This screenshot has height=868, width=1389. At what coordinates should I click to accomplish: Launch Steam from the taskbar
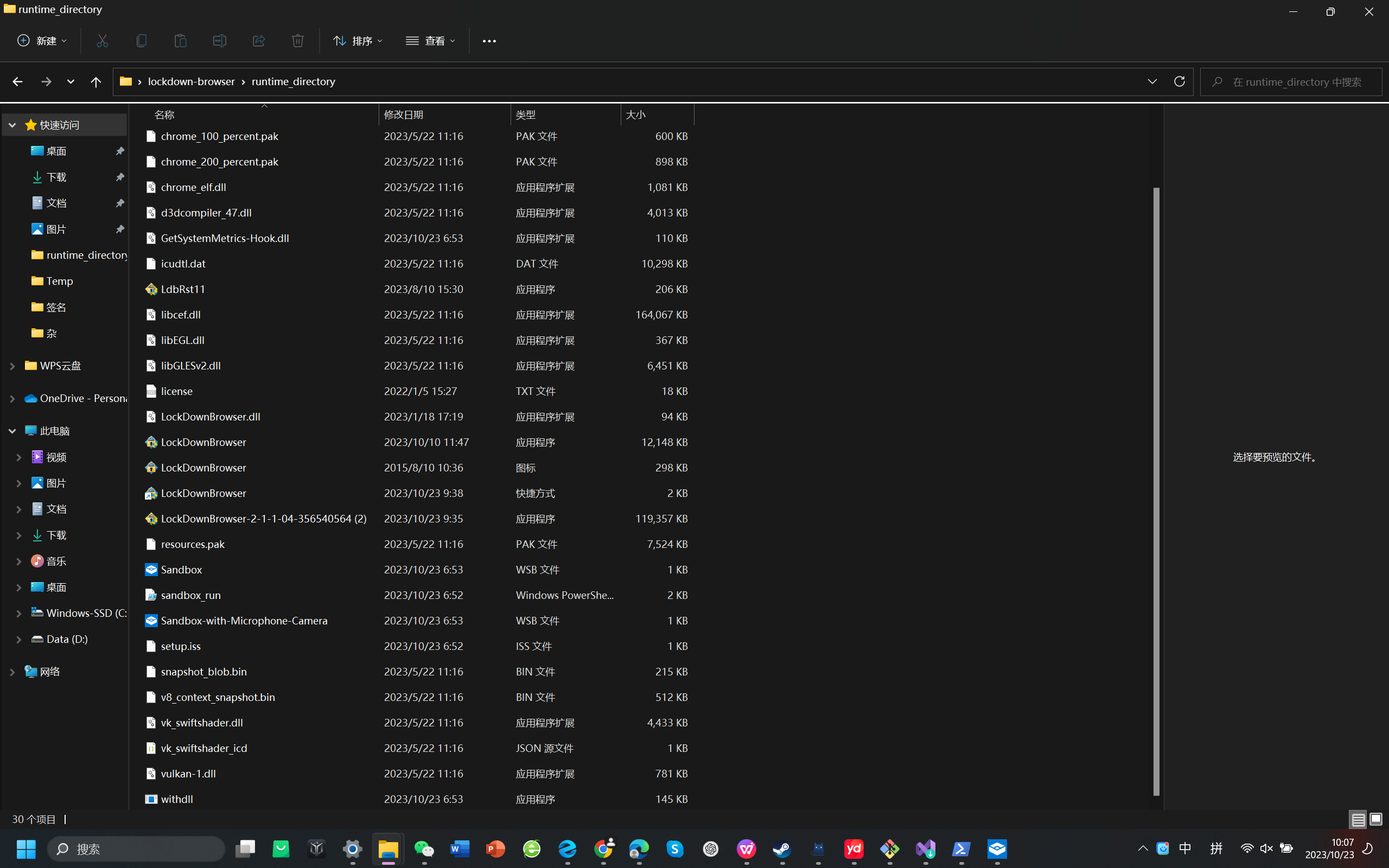click(782, 849)
